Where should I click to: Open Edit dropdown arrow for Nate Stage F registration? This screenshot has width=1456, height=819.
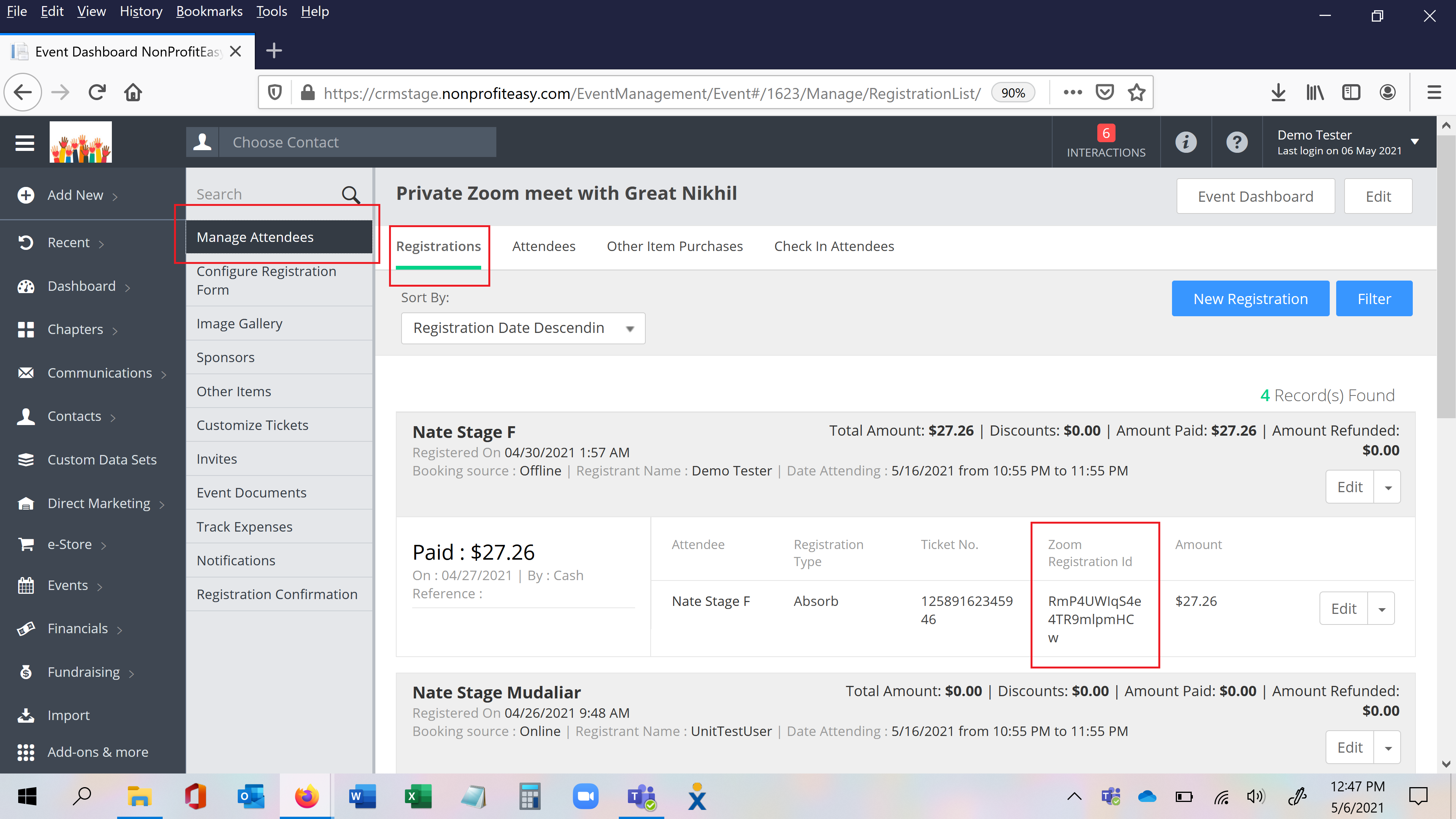coord(1388,487)
